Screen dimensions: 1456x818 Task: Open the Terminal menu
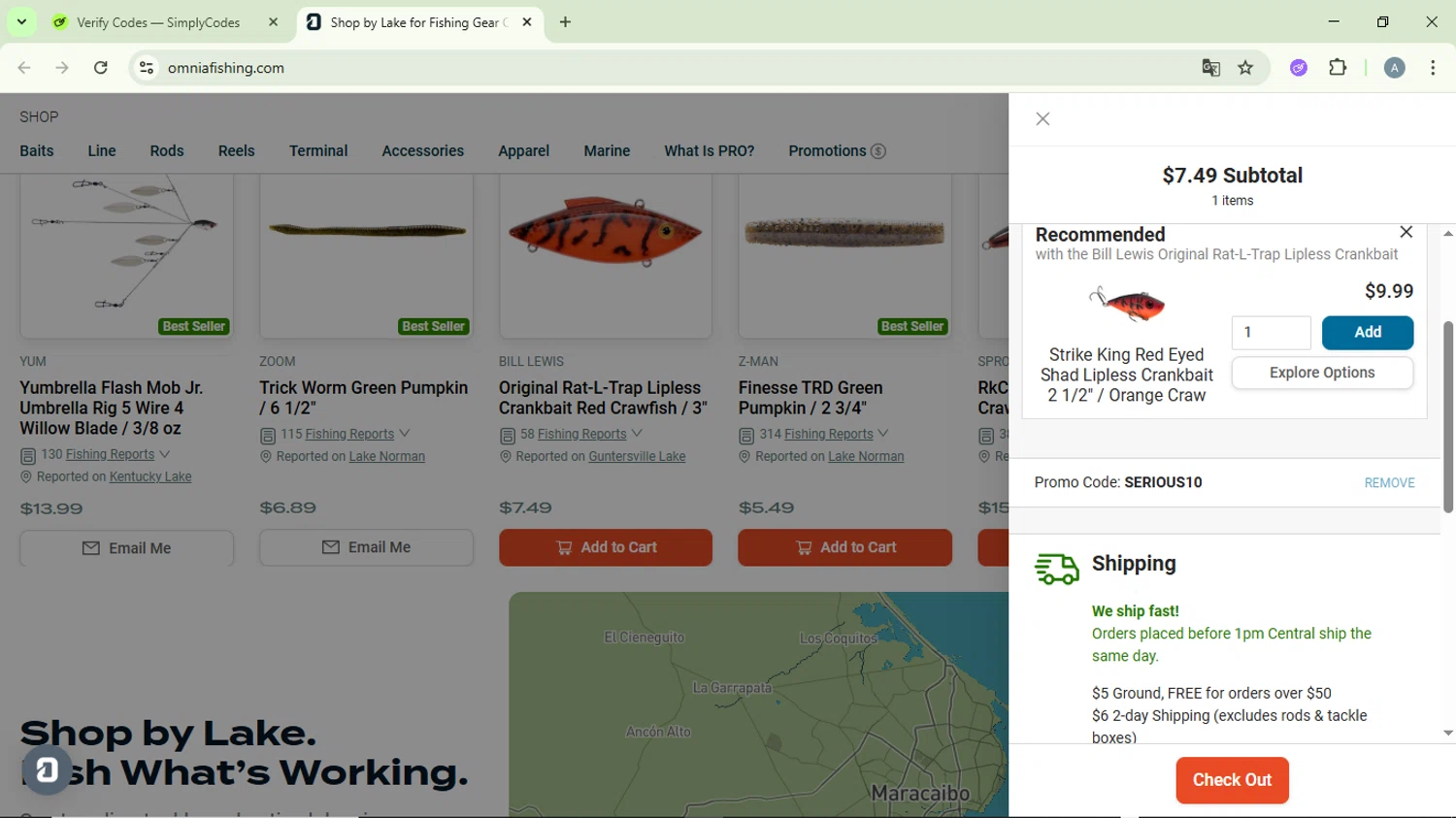[318, 151]
